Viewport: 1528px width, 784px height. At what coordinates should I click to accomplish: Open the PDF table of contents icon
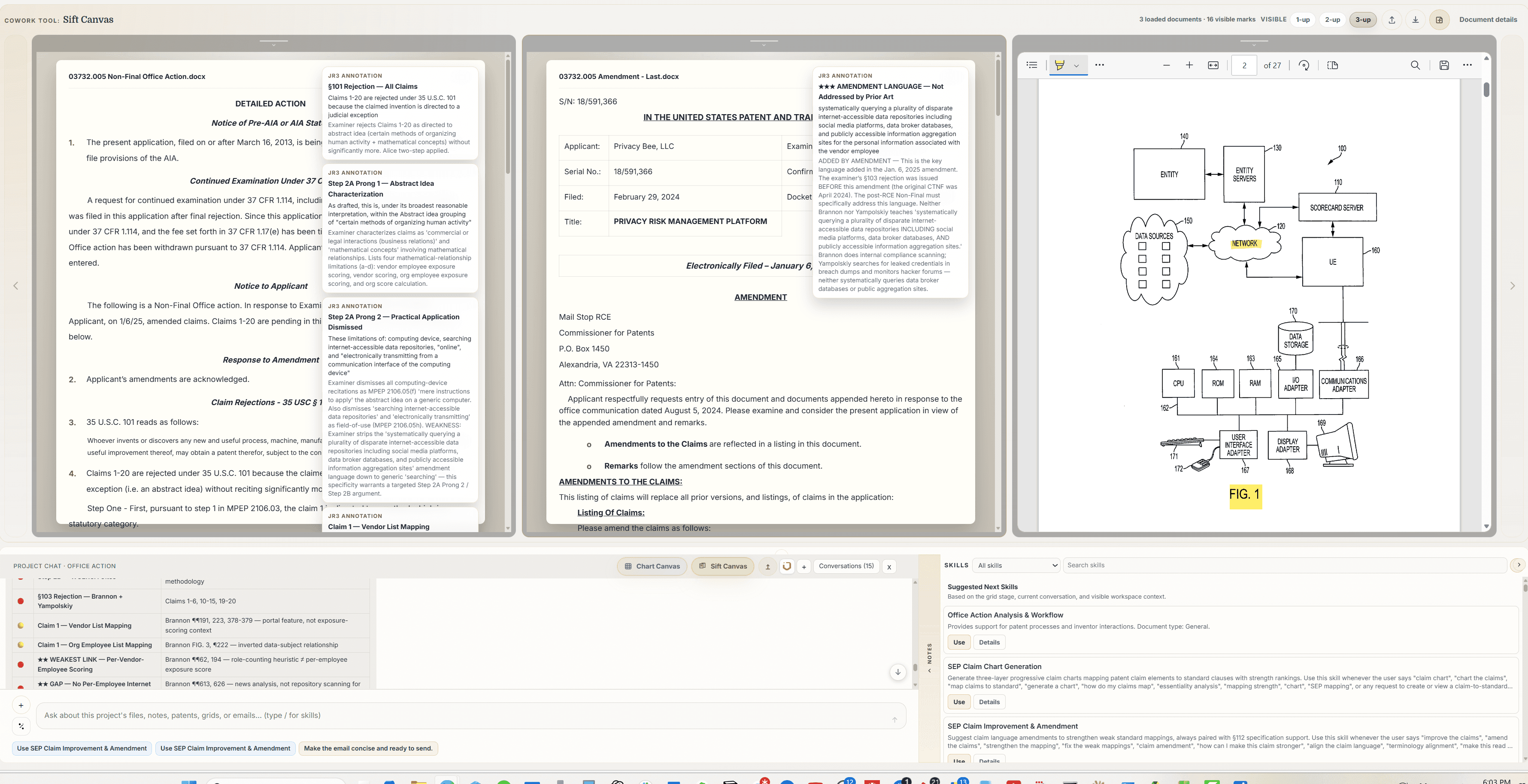click(x=1031, y=65)
